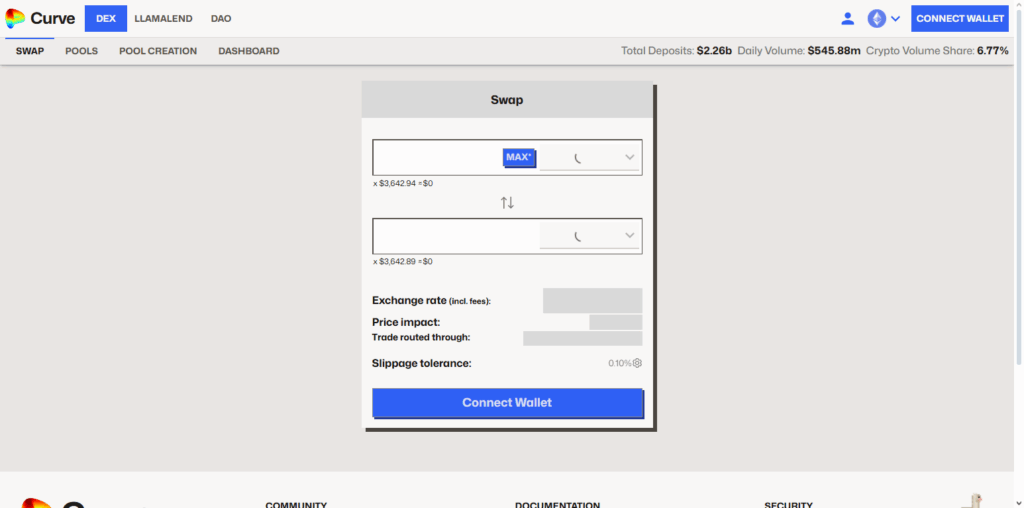Click the Price impact label
Viewport: 1024px width, 508px height.
pos(406,323)
